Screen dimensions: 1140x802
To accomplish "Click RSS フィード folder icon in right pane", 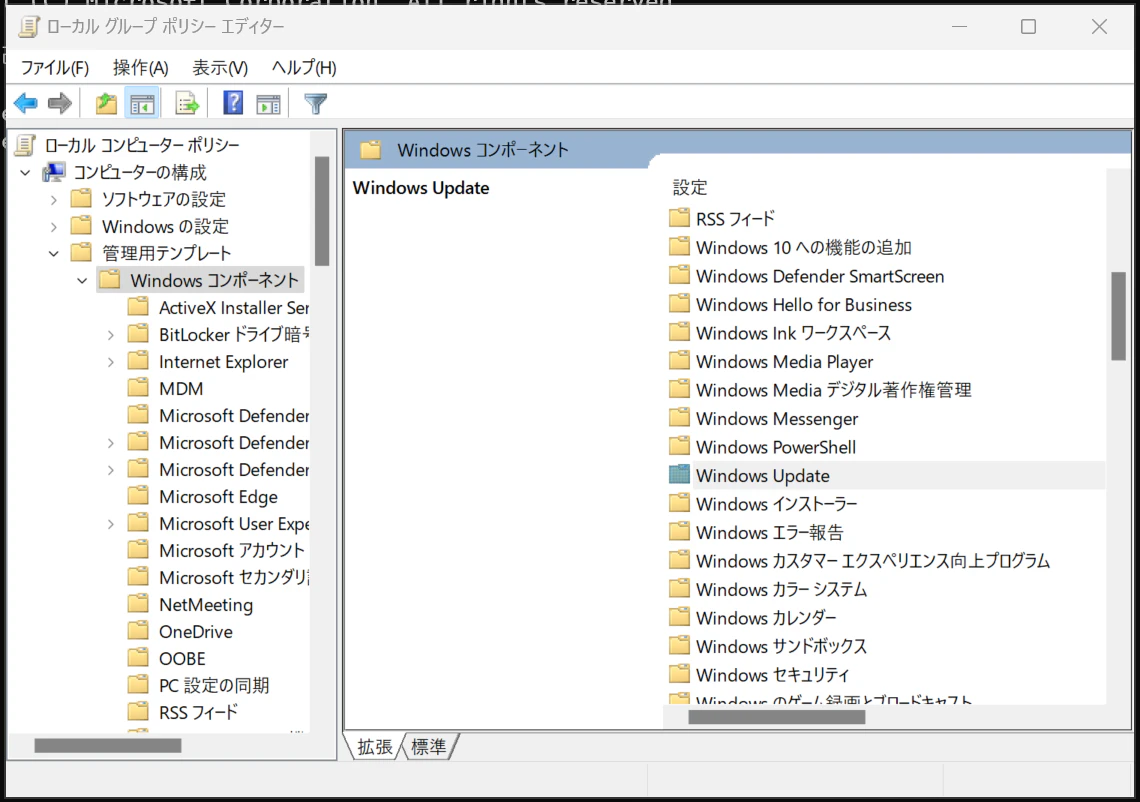I will [679, 218].
